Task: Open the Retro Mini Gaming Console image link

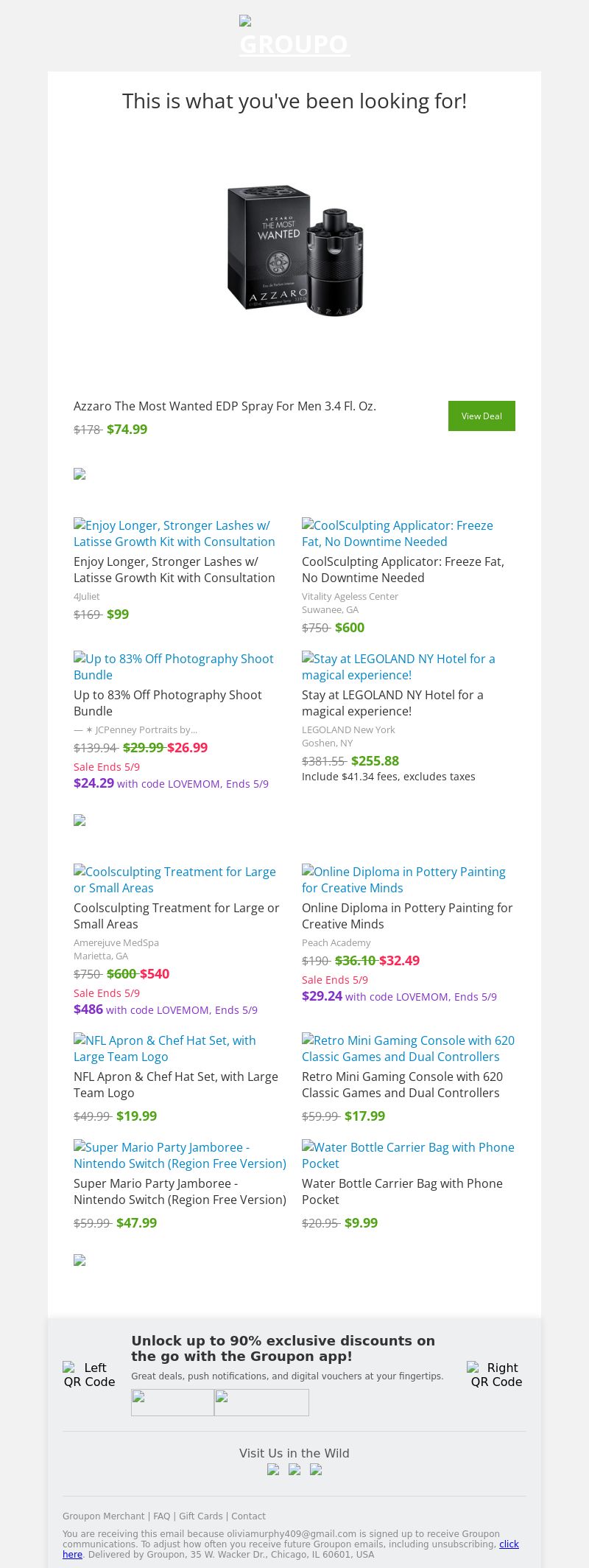Action: point(408,1049)
